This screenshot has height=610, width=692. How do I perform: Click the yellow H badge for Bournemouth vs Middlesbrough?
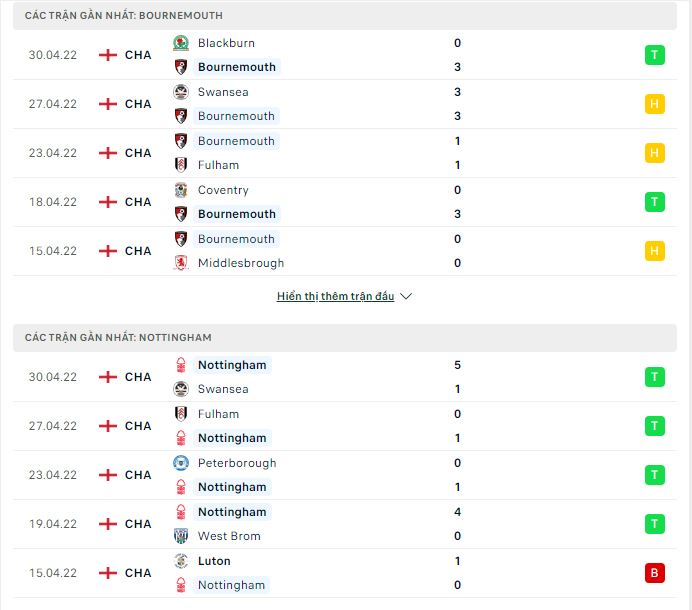655,251
